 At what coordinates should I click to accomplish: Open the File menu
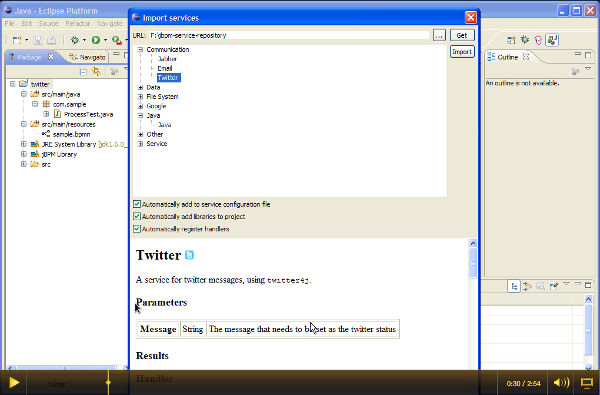pyautogui.click(x=9, y=23)
